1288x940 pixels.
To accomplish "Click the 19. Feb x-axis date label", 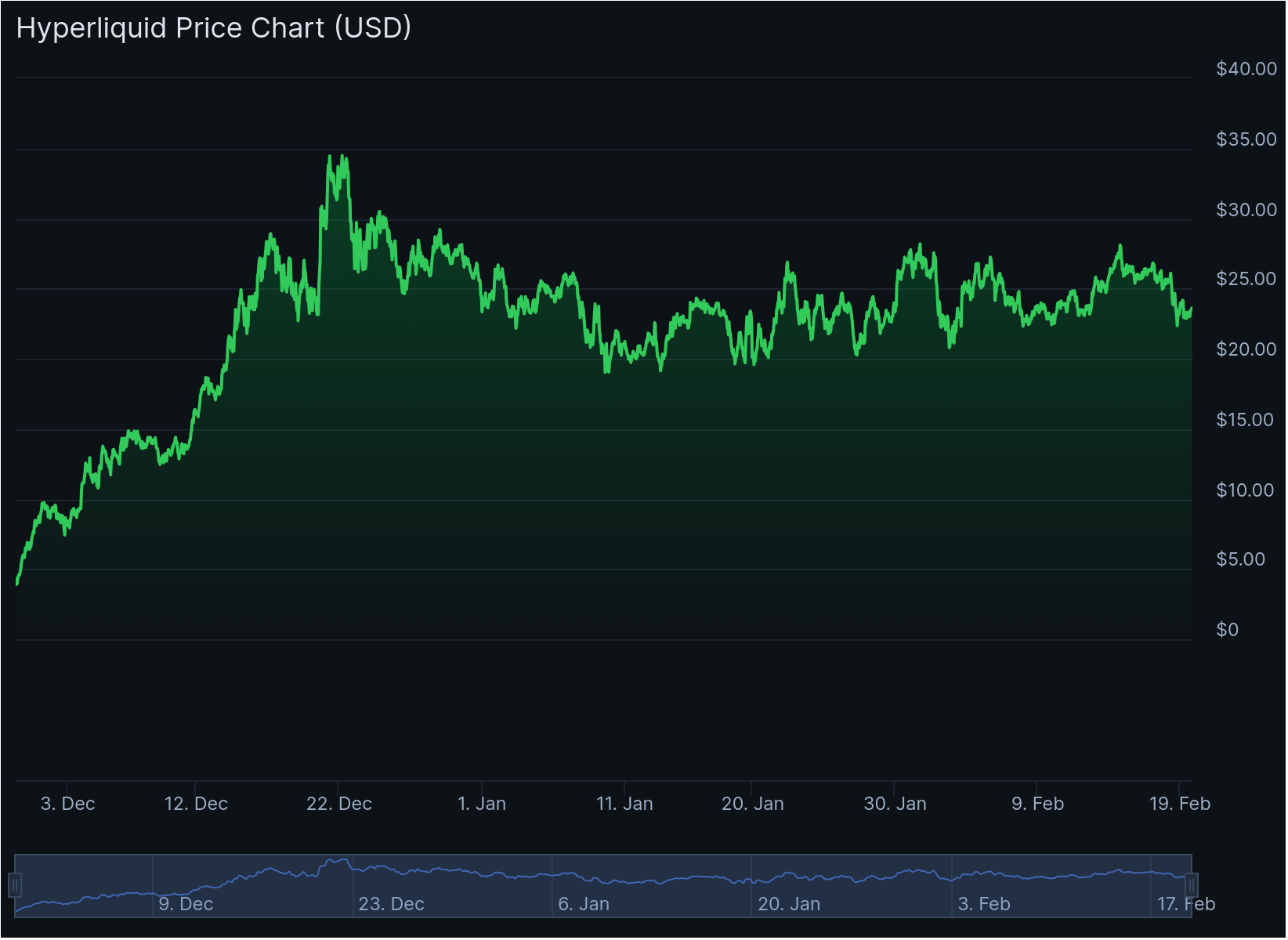I will pos(1179,804).
